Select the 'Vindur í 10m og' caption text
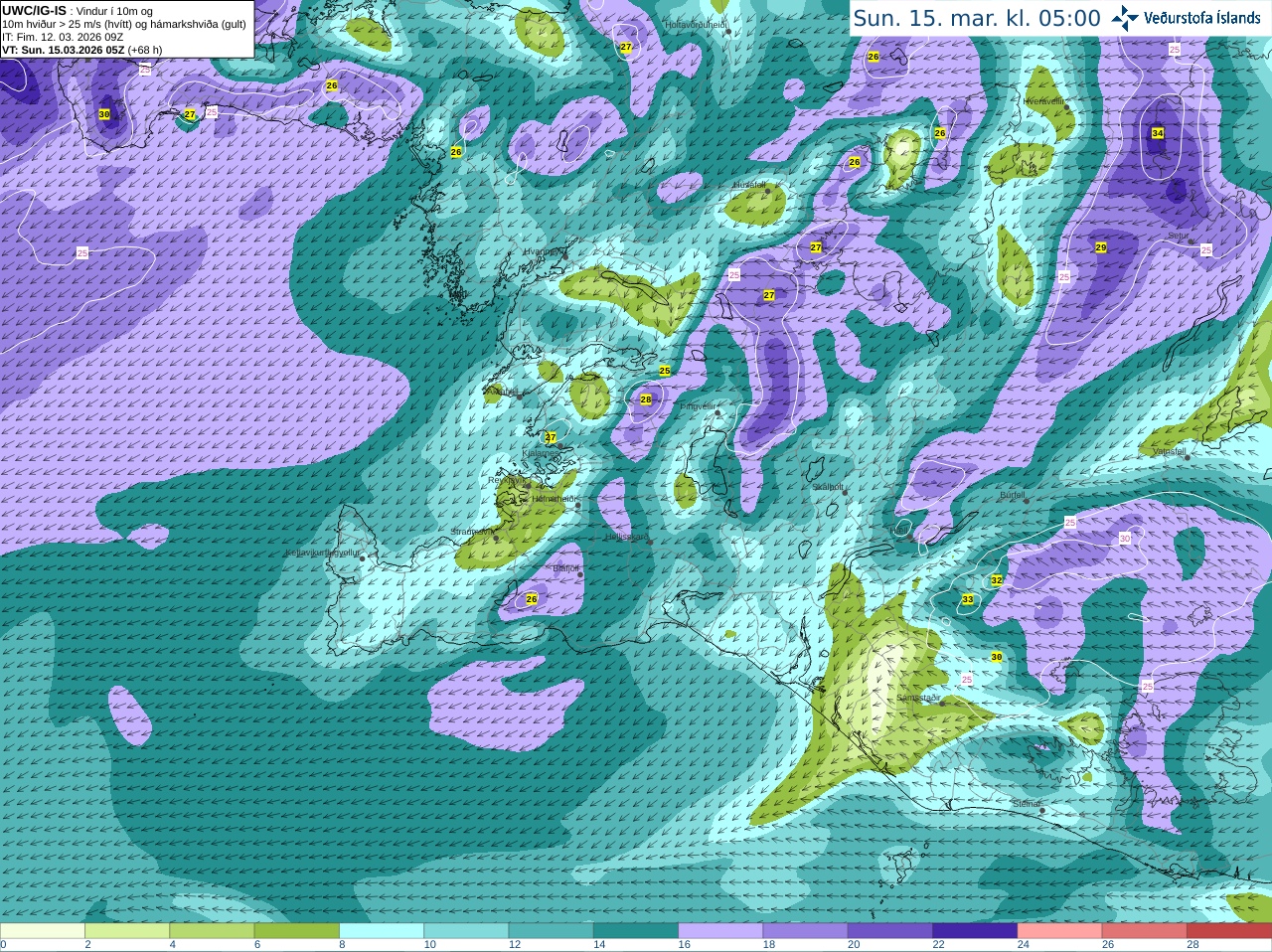The image size is (1272, 952). click(x=114, y=11)
